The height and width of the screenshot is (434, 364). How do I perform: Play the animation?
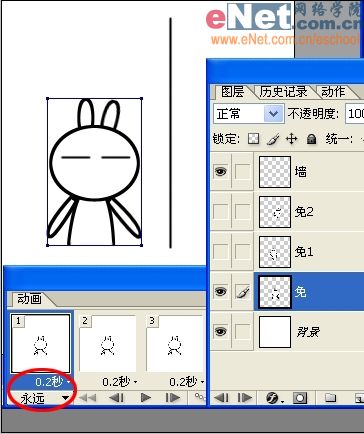point(146,398)
